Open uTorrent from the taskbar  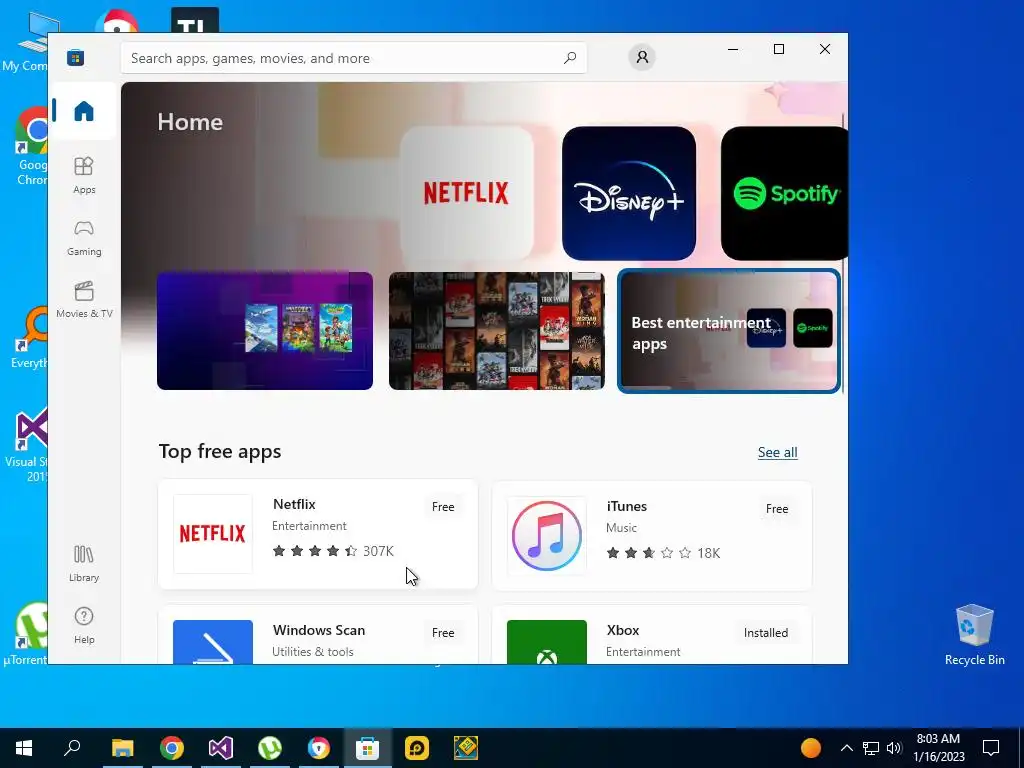click(x=270, y=748)
